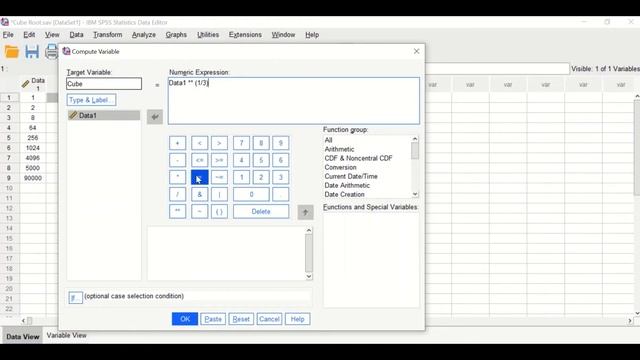Click the Target Variable input field

(104, 84)
